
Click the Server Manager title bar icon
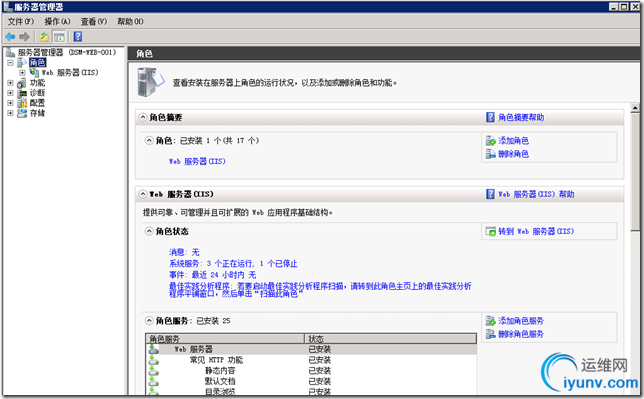[x=8, y=7]
